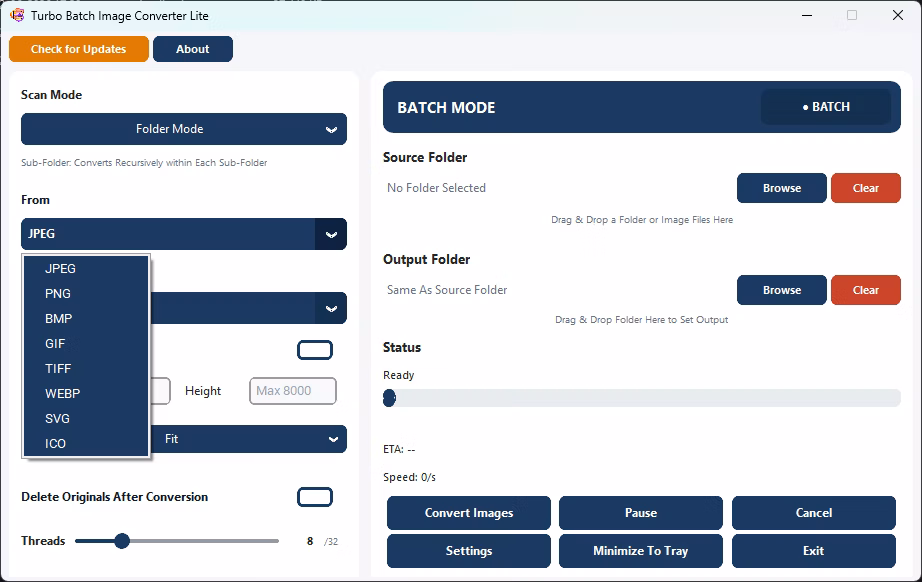922x582 pixels.
Task: Expand the Fit resize mode dropdown
Action: (x=248, y=439)
